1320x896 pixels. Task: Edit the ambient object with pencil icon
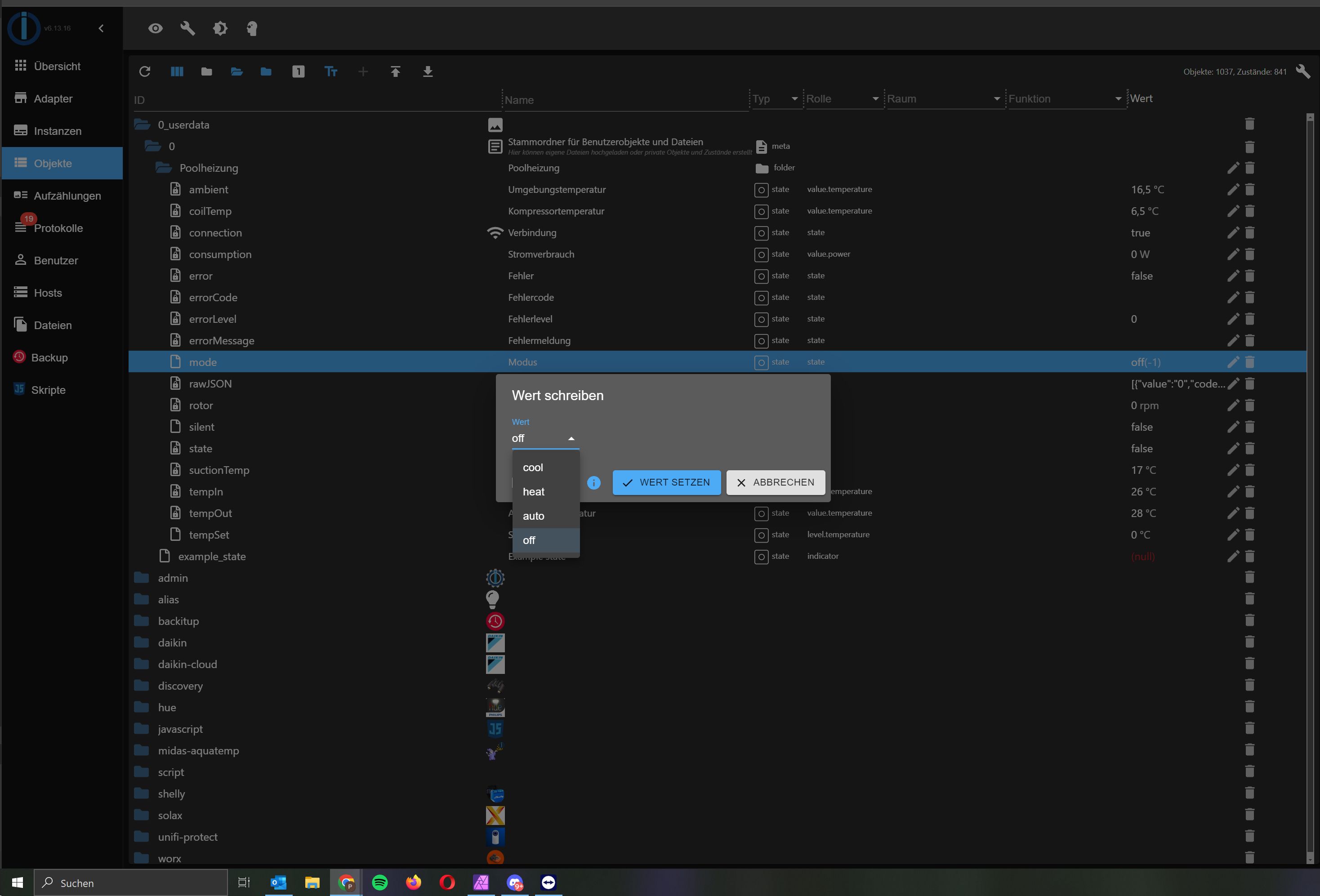(x=1232, y=190)
